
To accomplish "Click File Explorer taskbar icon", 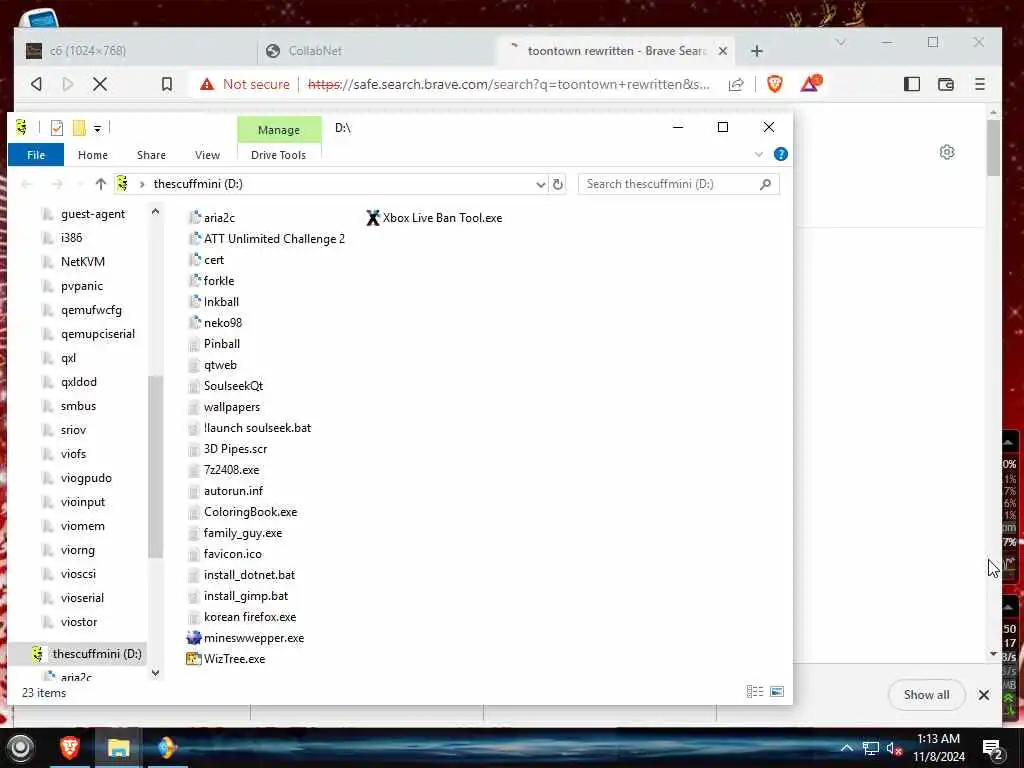I will (118, 748).
